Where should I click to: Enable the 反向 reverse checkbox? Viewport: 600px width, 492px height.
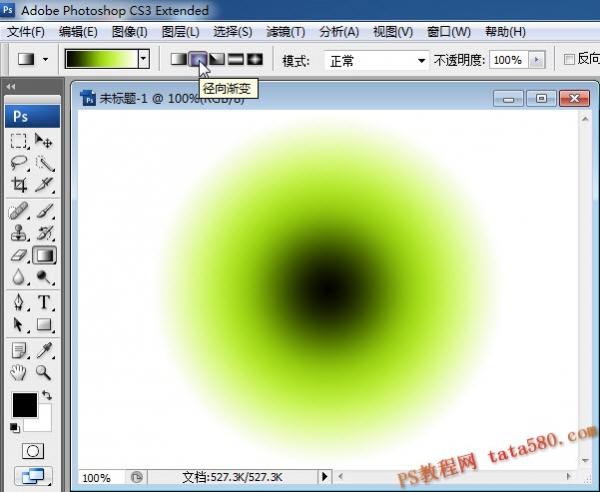point(569,59)
